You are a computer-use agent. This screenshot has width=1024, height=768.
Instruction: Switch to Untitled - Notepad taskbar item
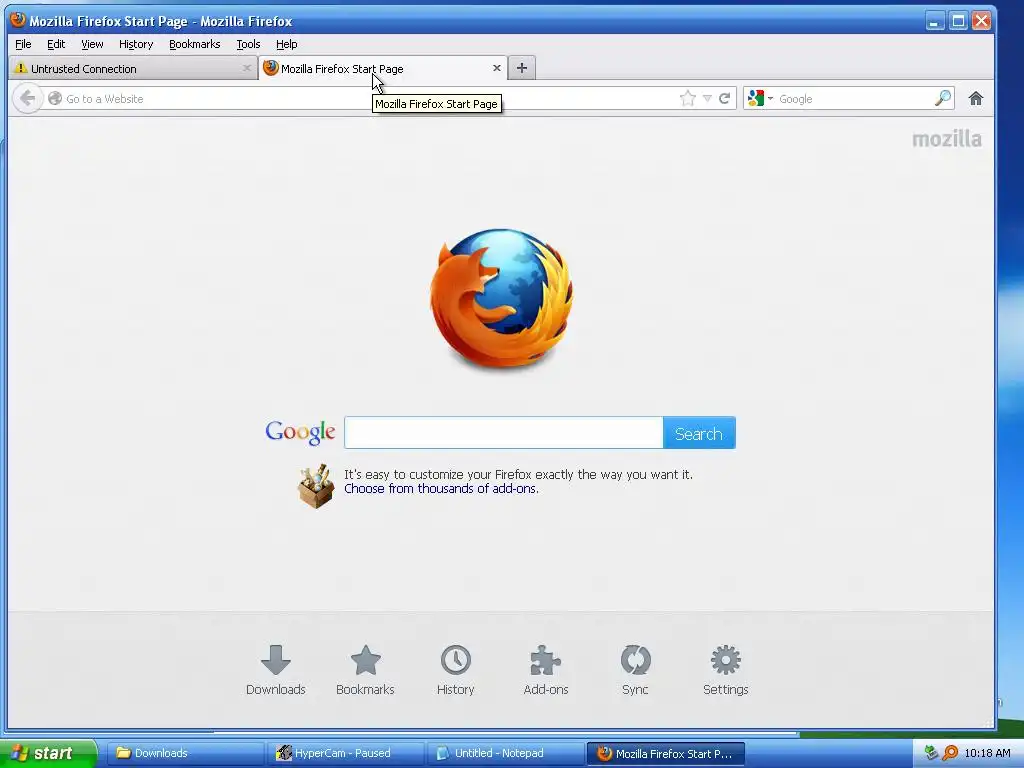pos(505,753)
